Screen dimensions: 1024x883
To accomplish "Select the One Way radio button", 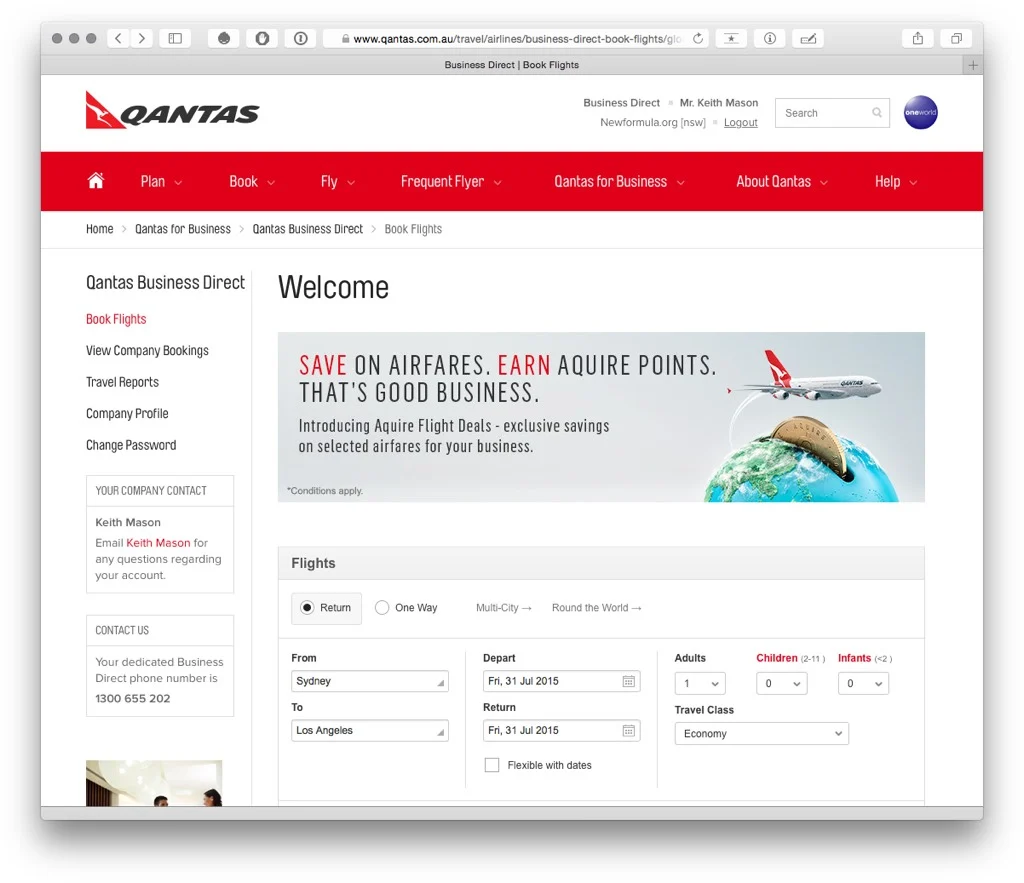I will tap(382, 607).
